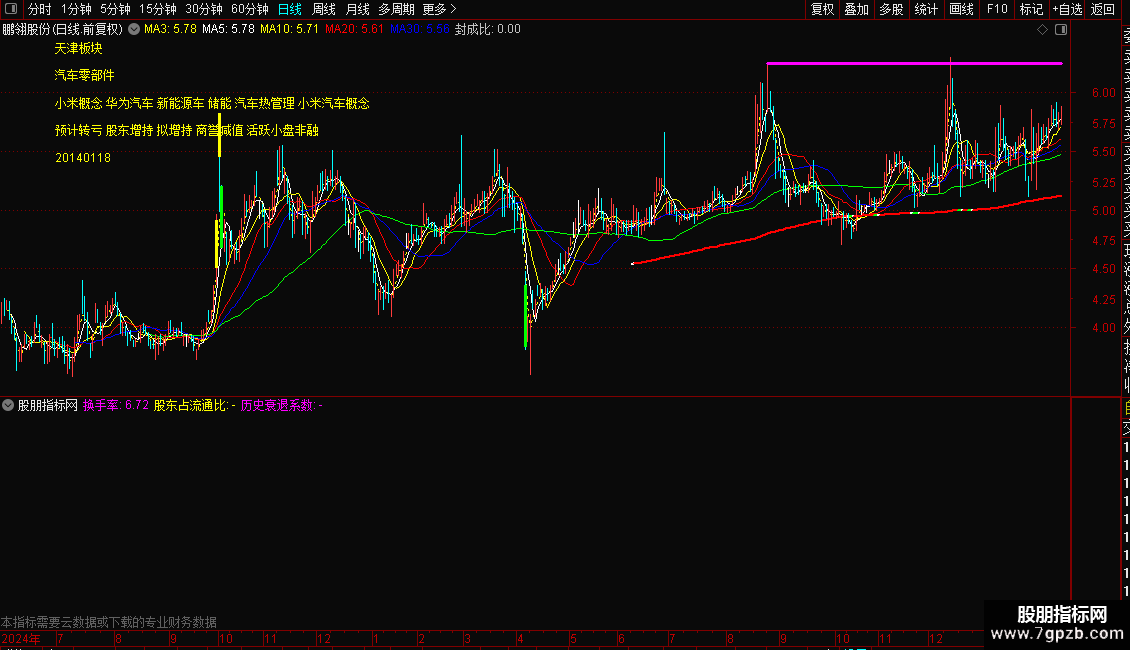Select the 60分钟 period tab

(x=250, y=9)
